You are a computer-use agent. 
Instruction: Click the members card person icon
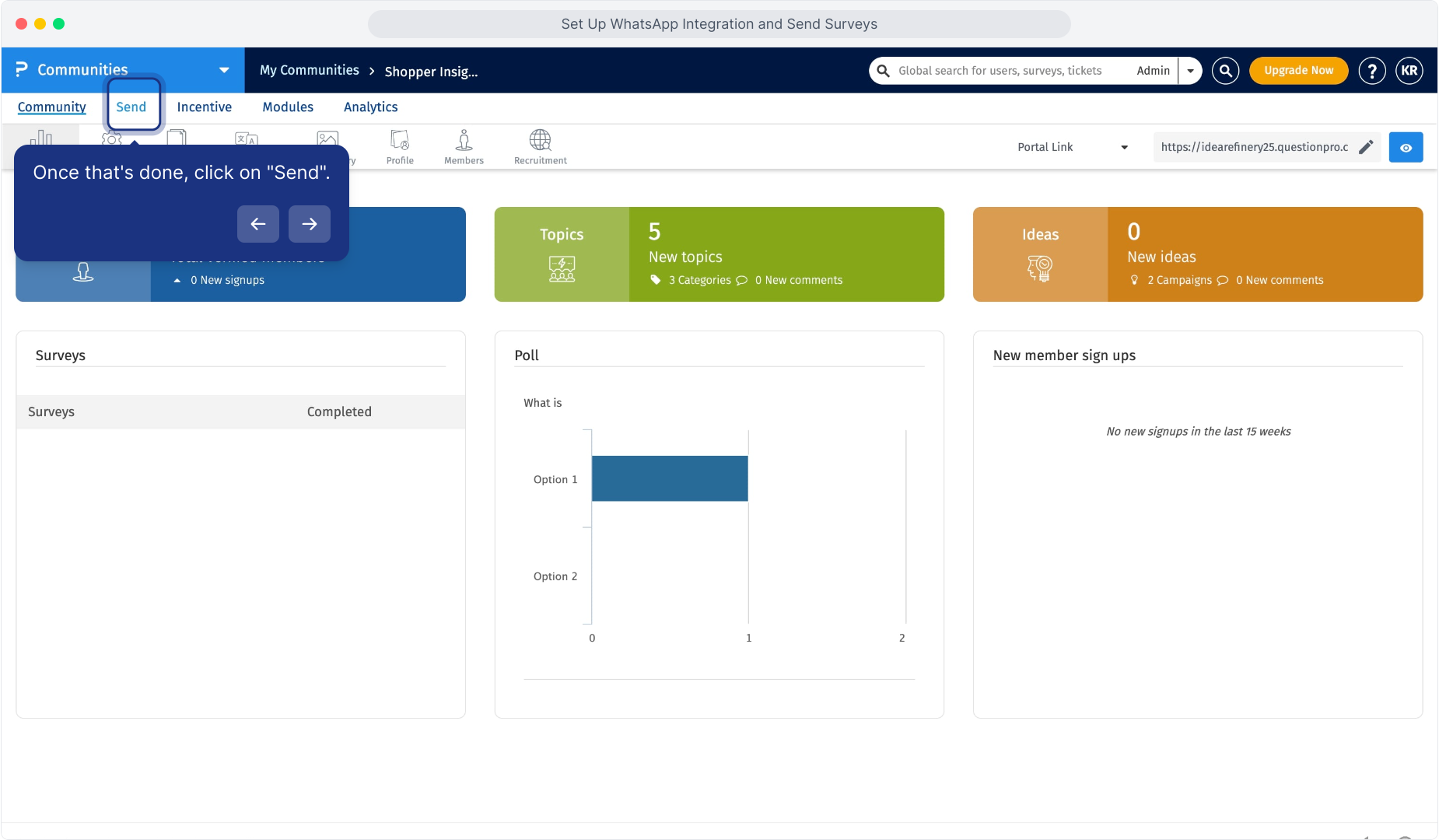[83, 271]
